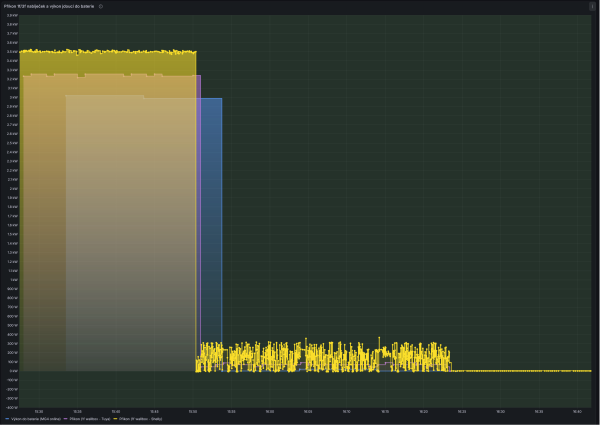
Task: Open the panel menu three-dots icon
Action: (592, 7)
